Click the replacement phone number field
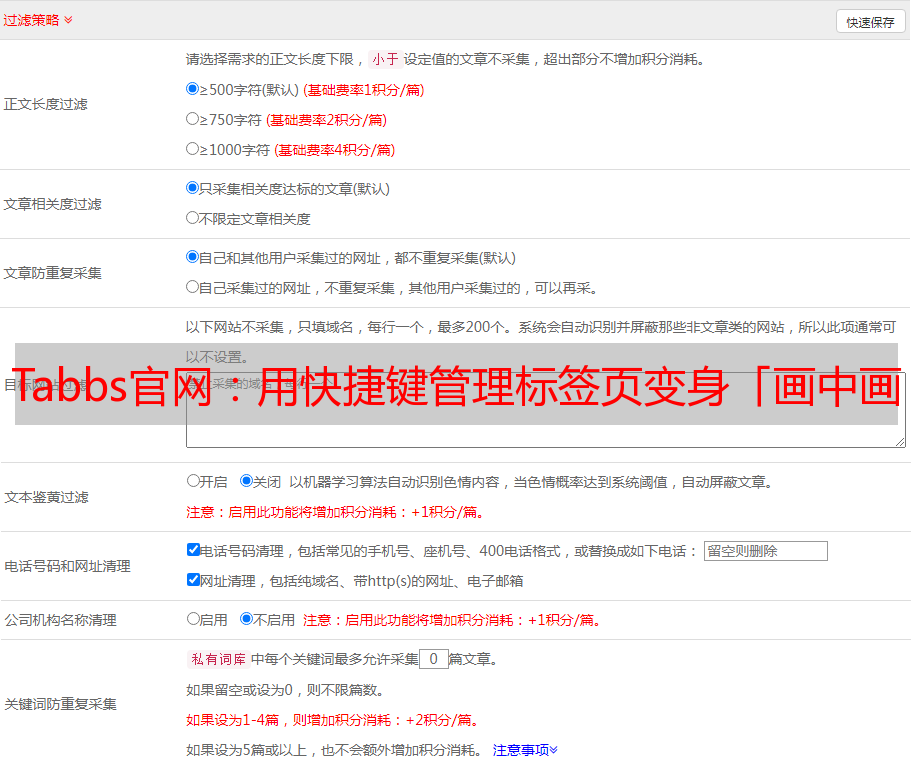 pos(765,551)
